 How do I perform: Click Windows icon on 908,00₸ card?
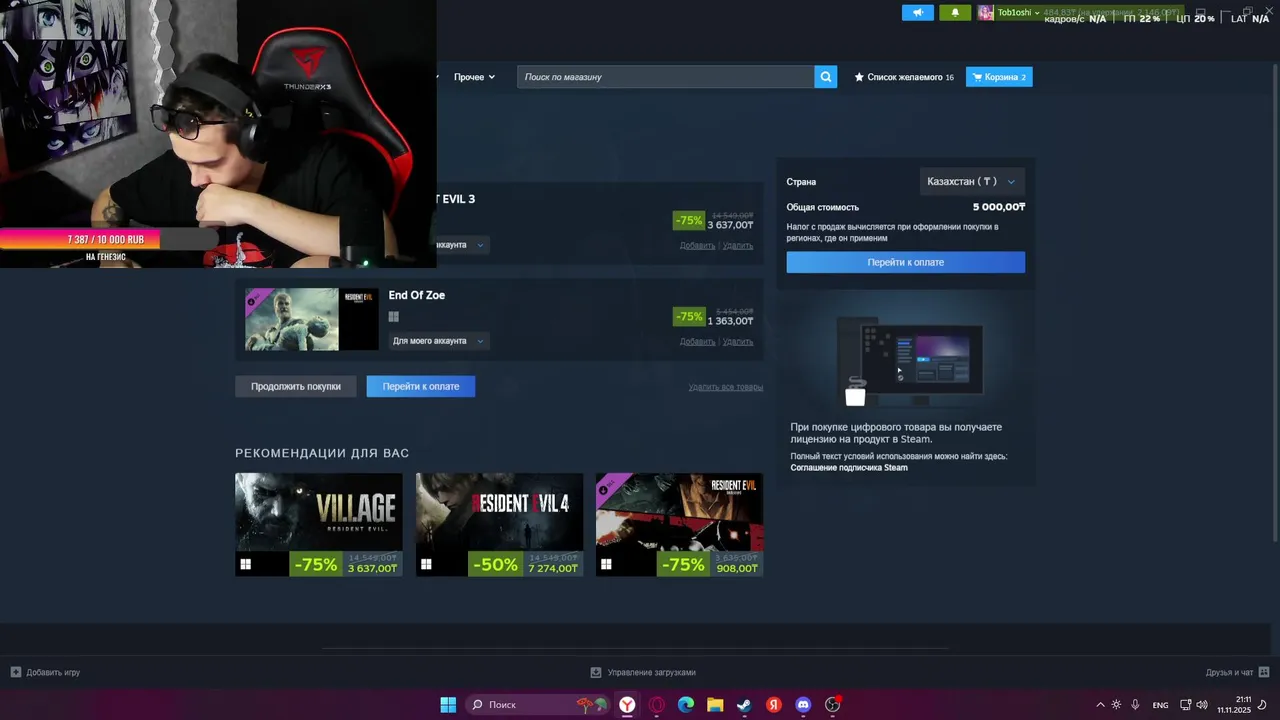606,564
